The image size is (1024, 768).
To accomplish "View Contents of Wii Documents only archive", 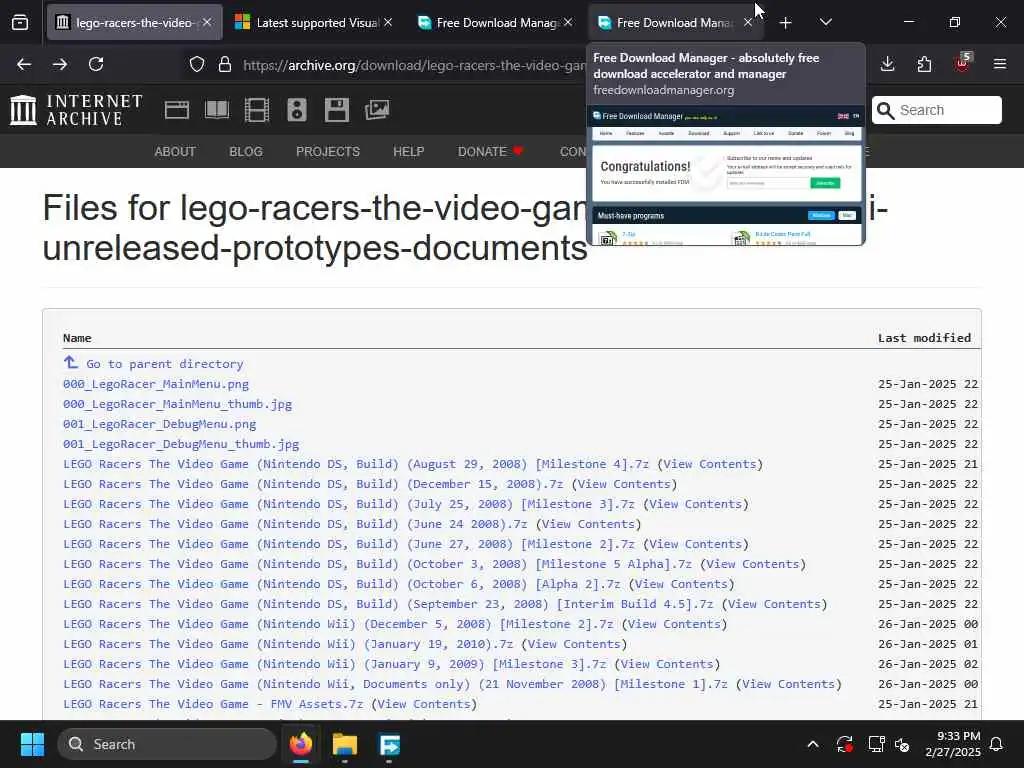I will pos(789,684).
